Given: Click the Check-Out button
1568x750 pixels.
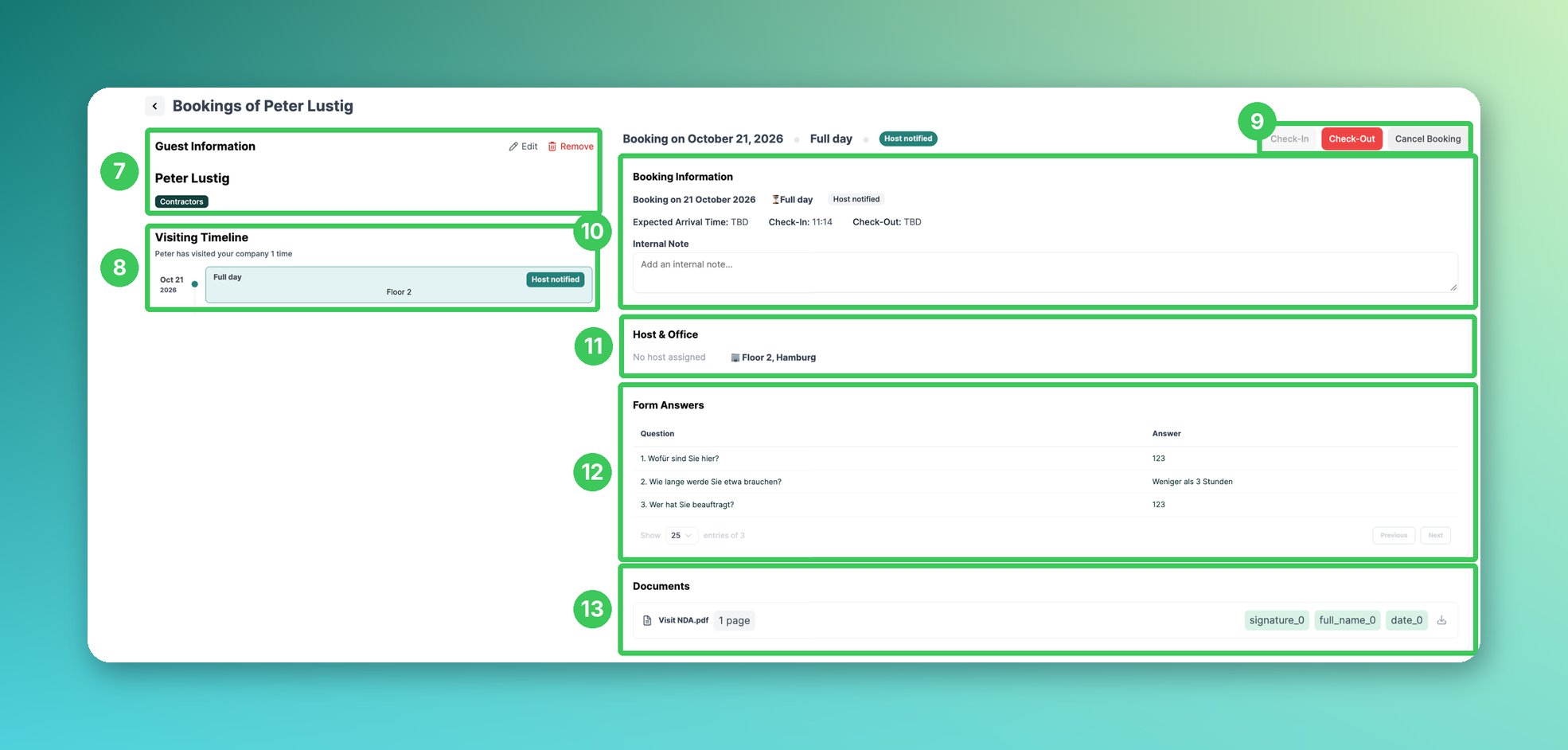Looking at the screenshot, I should tap(1352, 139).
